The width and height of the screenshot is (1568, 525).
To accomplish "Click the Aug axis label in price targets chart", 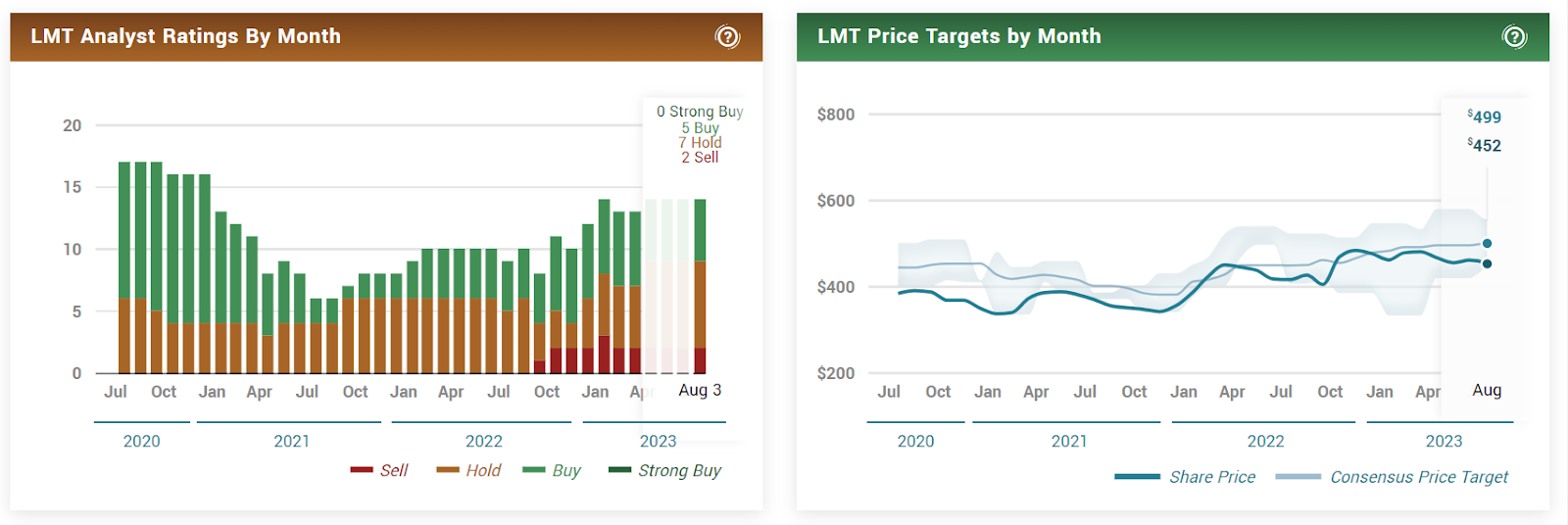I will click(x=1487, y=390).
